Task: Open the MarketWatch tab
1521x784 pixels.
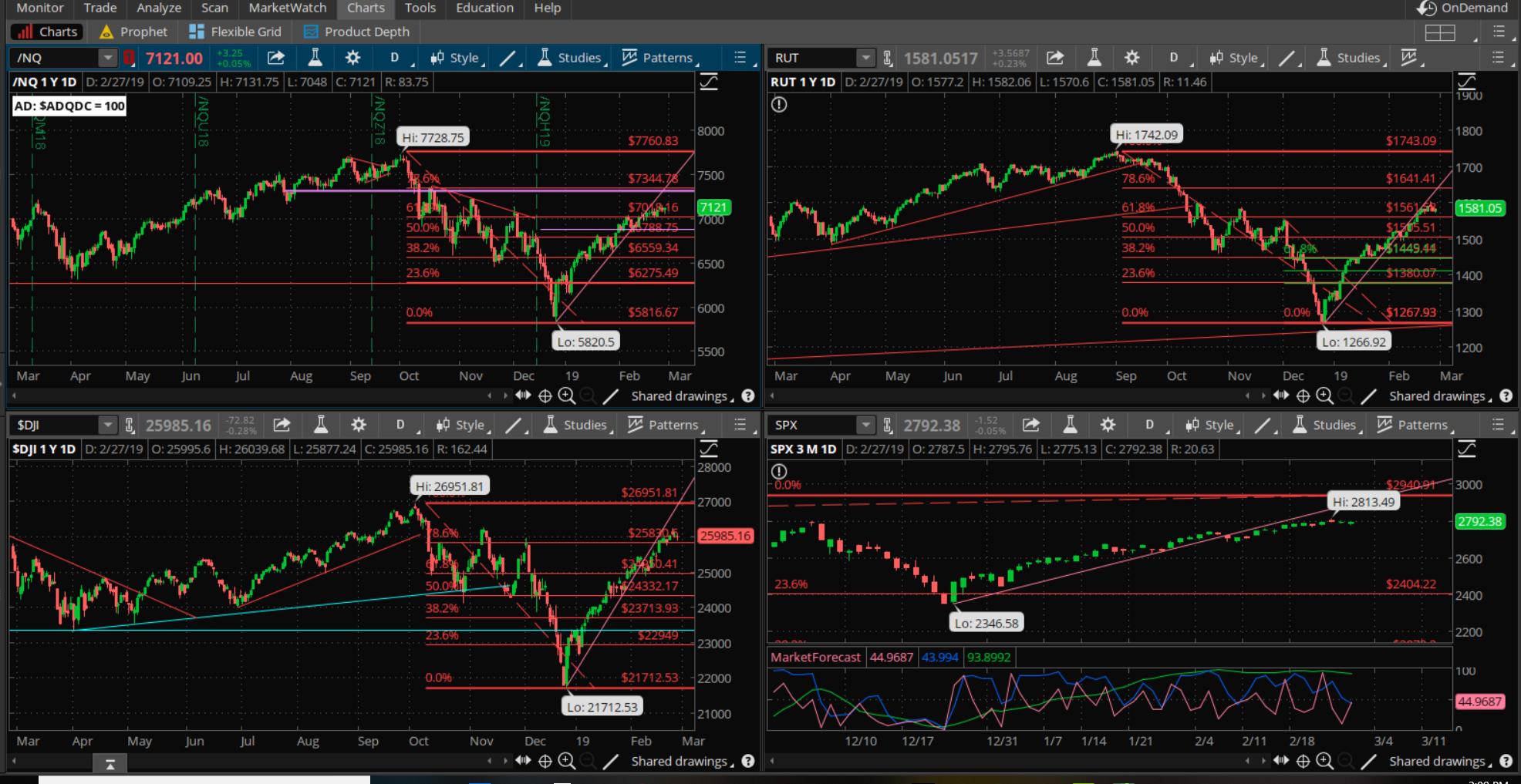Action: coord(288,8)
